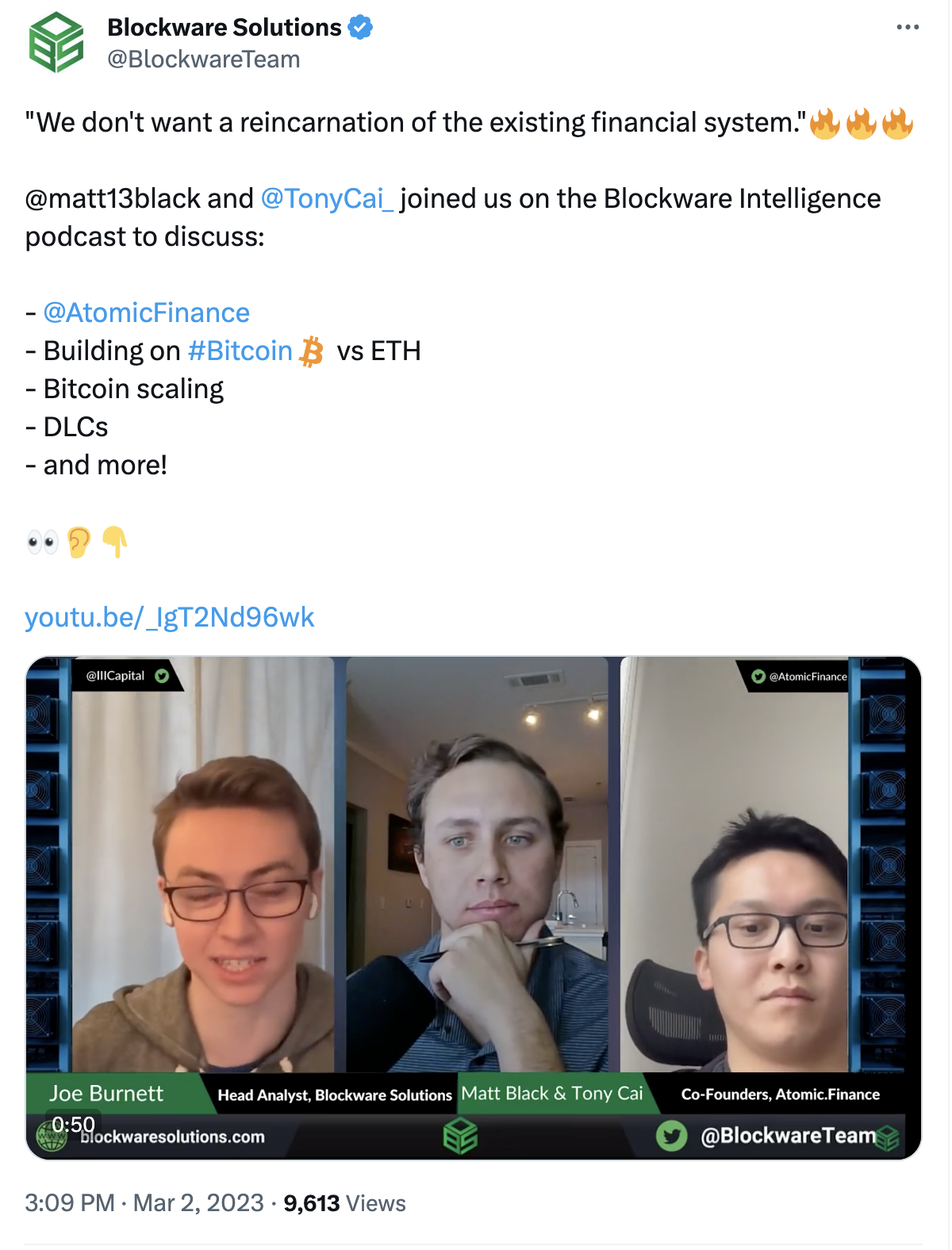Click the @AtomicFinance badge in the video
The height and width of the screenshot is (1250, 952).
(x=800, y=677)
